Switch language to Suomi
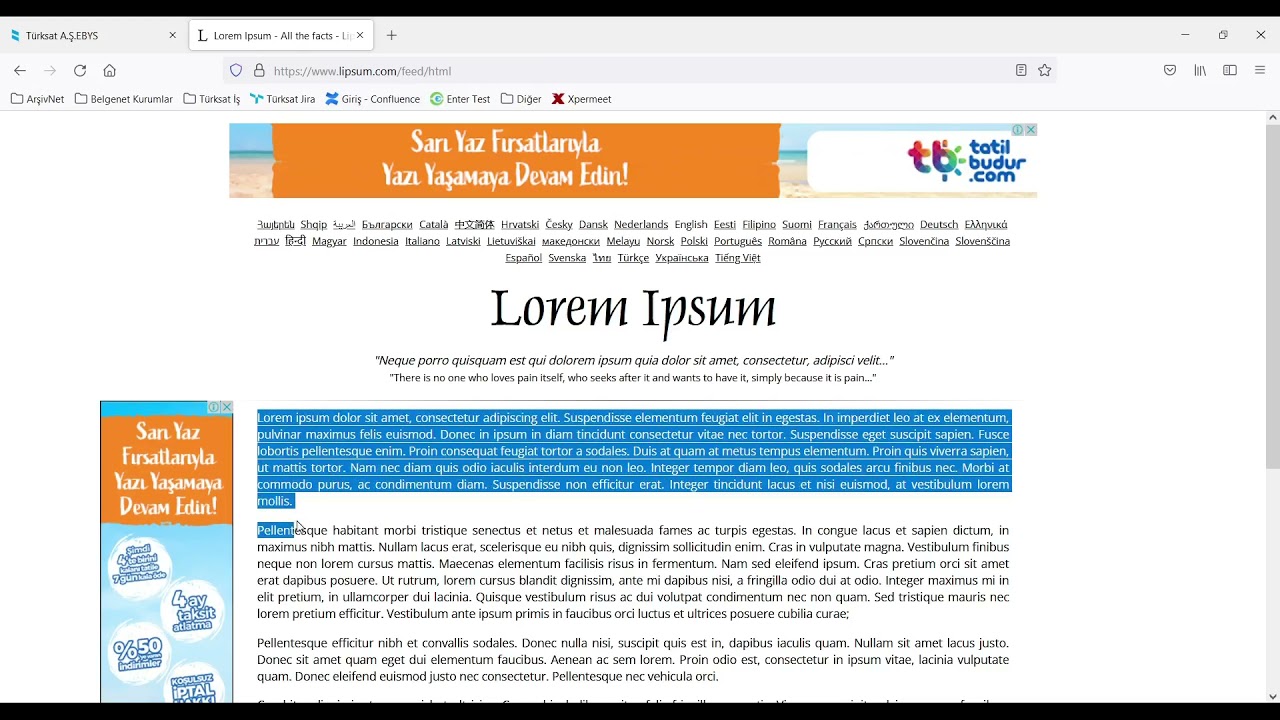 tap(797, 225)
